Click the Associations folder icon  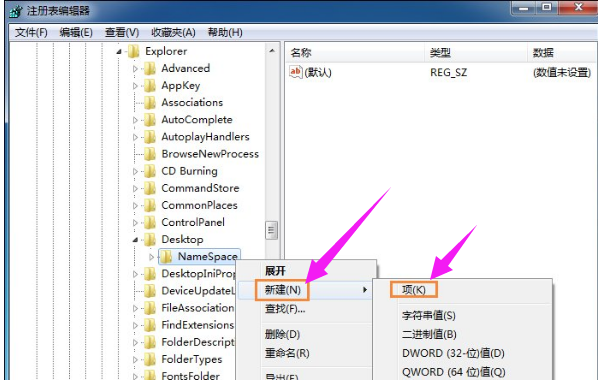[150, 103]
